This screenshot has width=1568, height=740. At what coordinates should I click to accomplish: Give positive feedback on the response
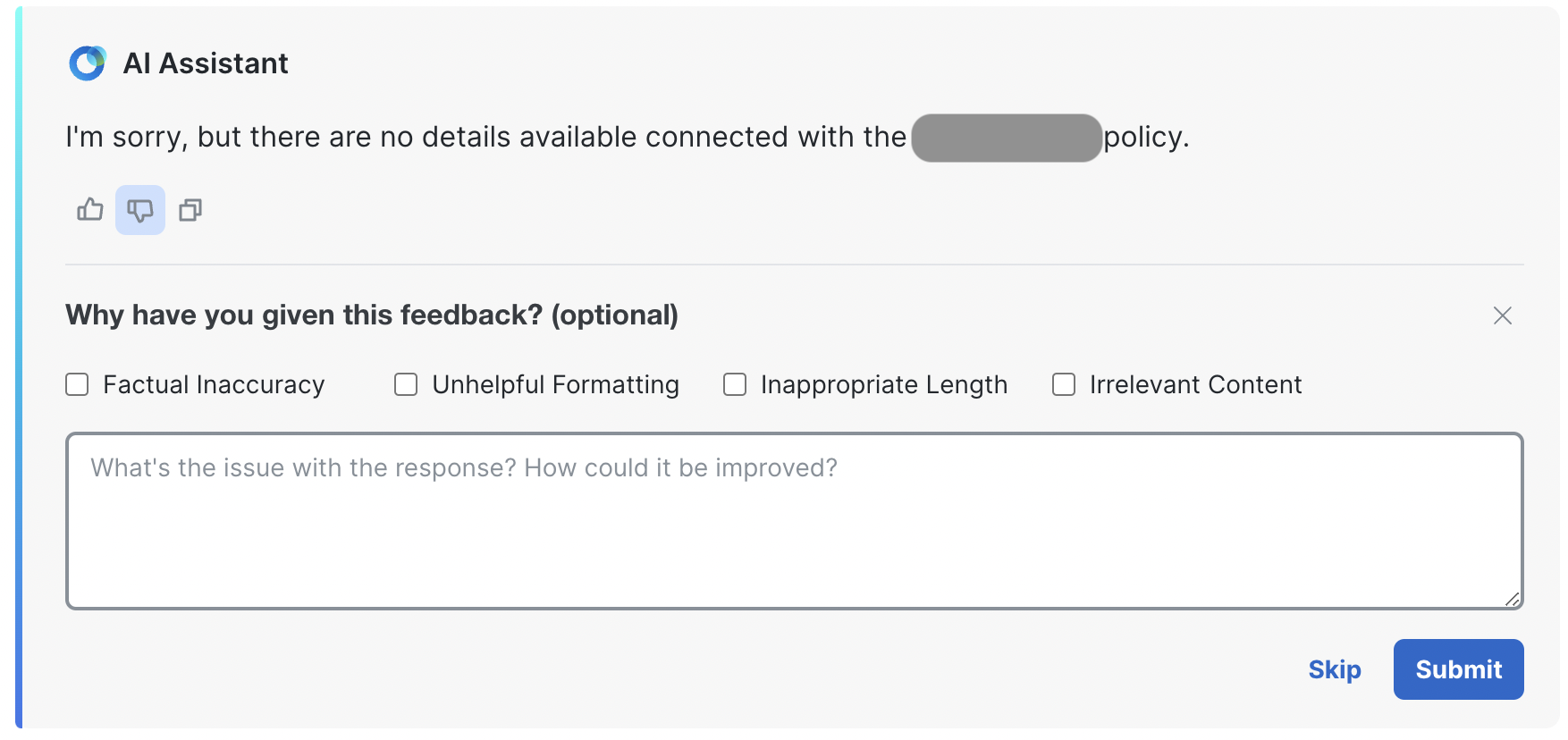pos(89,210)
